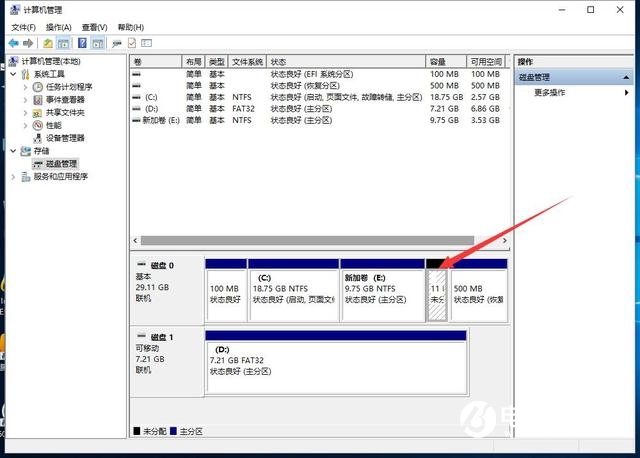The height and width of the screenshot is (458, 640).
Task: Open the 查看(V) menu
Action: coord(95,27)
